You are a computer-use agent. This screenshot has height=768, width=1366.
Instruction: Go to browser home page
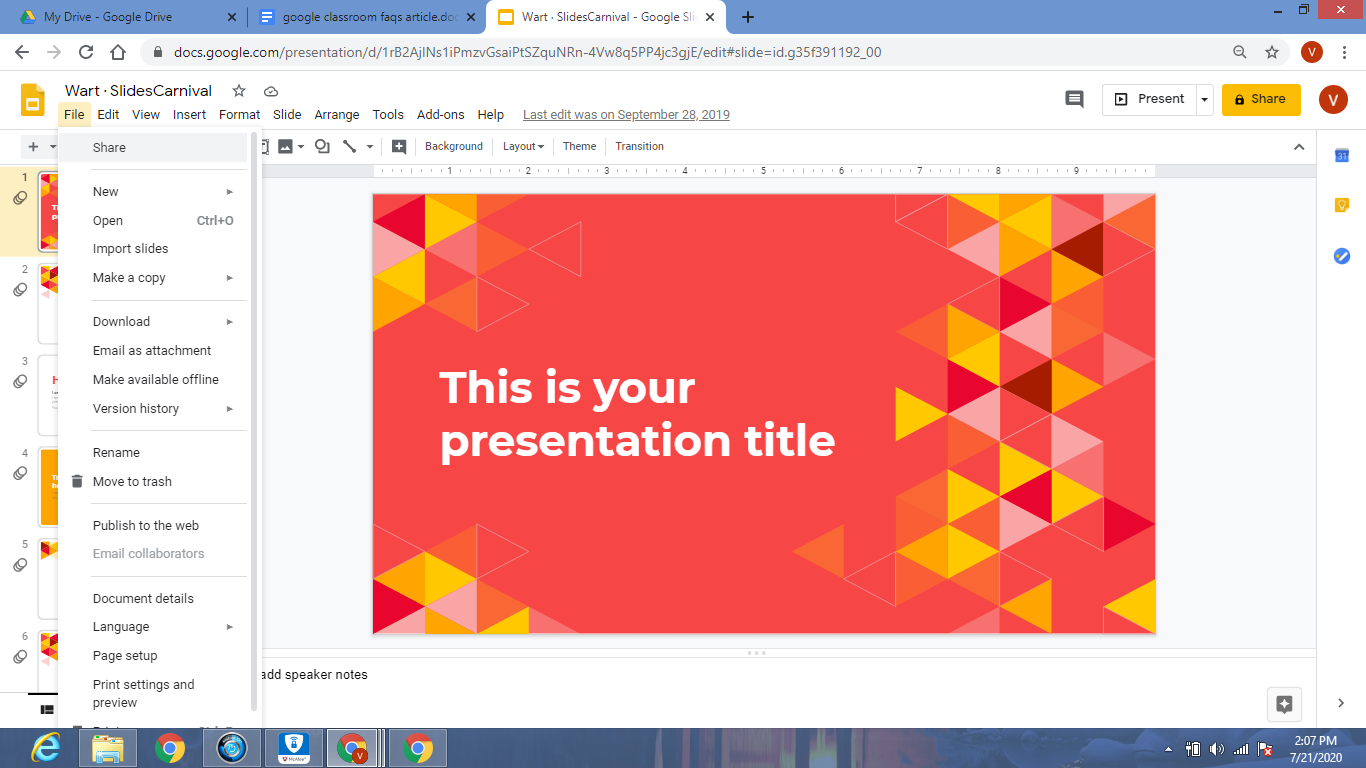pos(118,52)
